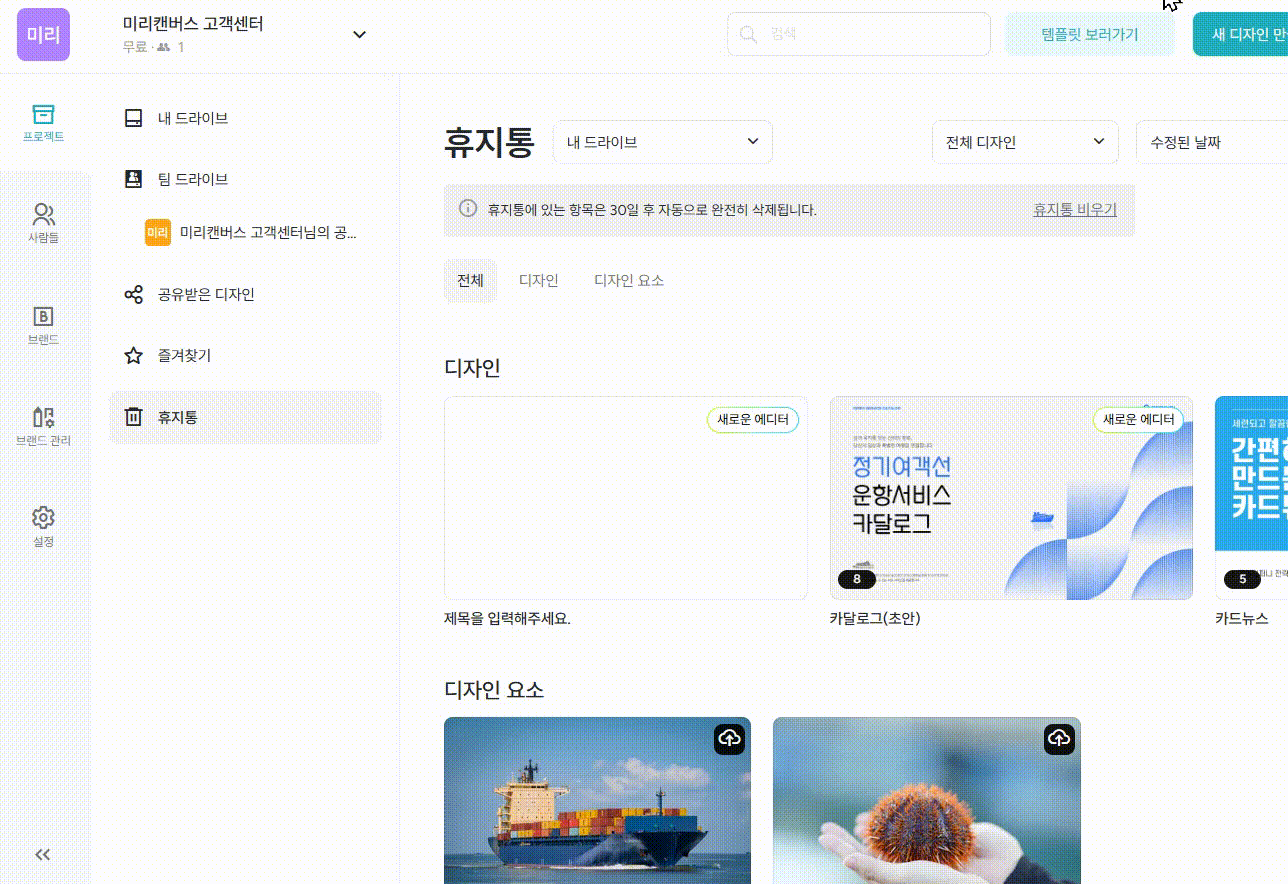The height and width of the screenshot is (884, 1288).
Task: Open the 브랜드 관리 icon
Action: click(43, 418)
